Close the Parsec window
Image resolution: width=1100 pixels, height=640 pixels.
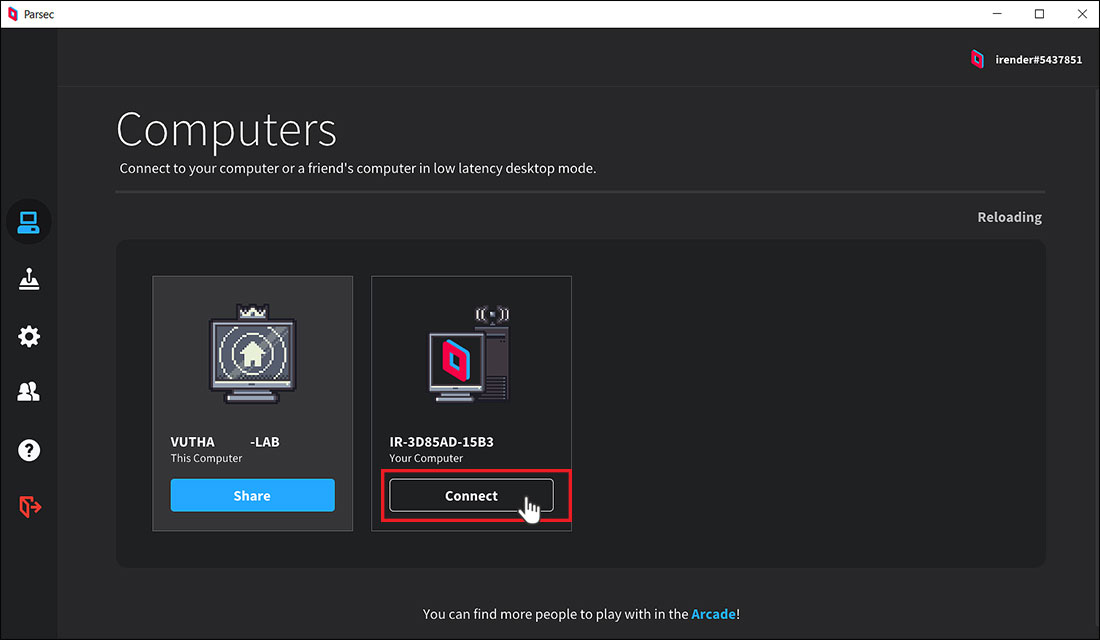pyautogui.click(x=1082, y=14)
